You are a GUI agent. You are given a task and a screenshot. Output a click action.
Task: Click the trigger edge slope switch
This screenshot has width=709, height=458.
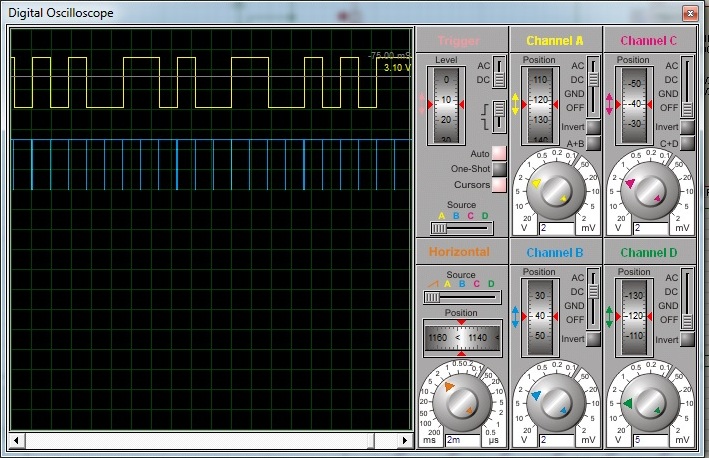499,117
